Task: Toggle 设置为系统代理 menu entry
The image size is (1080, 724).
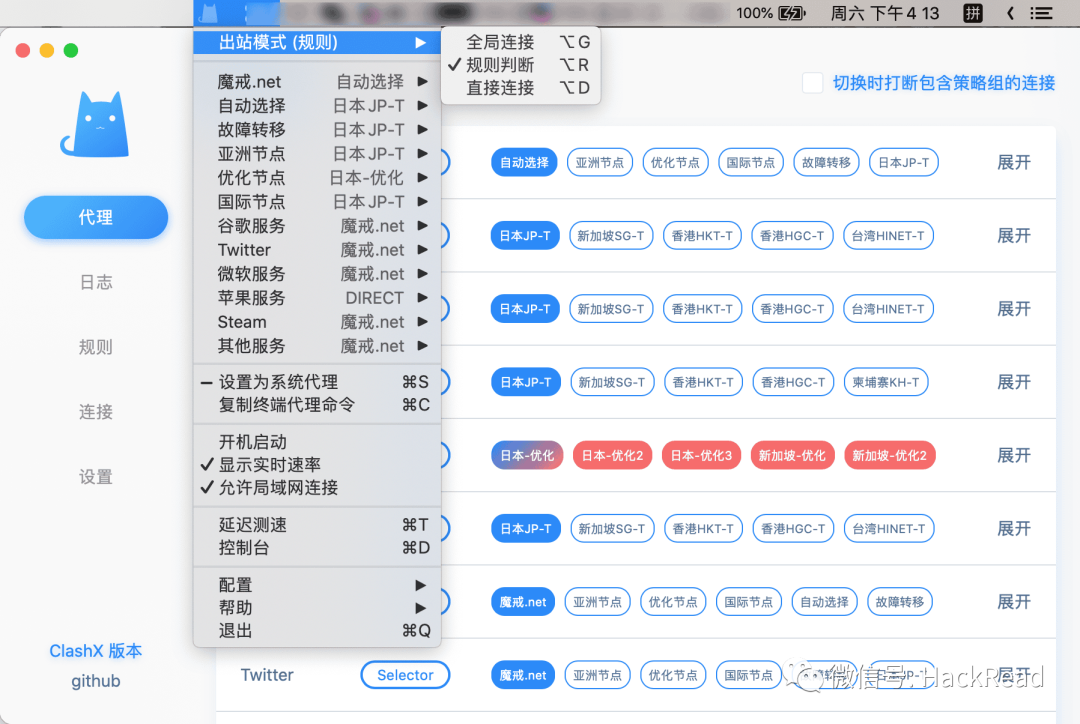Action: click(317, 382)
